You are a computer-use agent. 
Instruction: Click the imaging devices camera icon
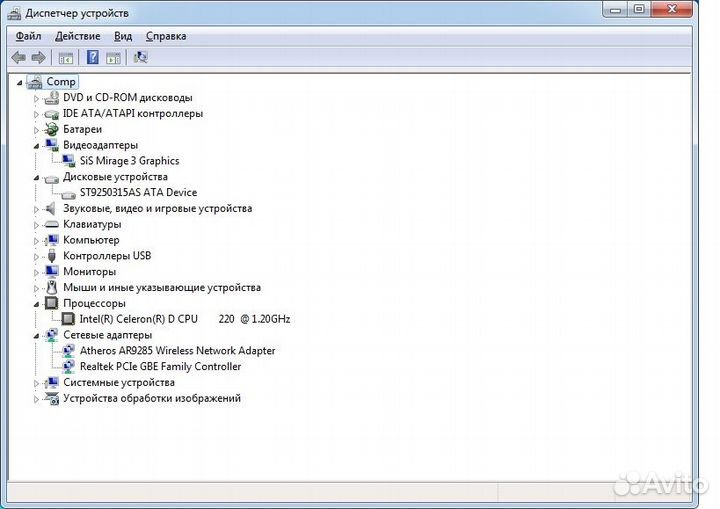pyautogui.click(x=51, y=398)
